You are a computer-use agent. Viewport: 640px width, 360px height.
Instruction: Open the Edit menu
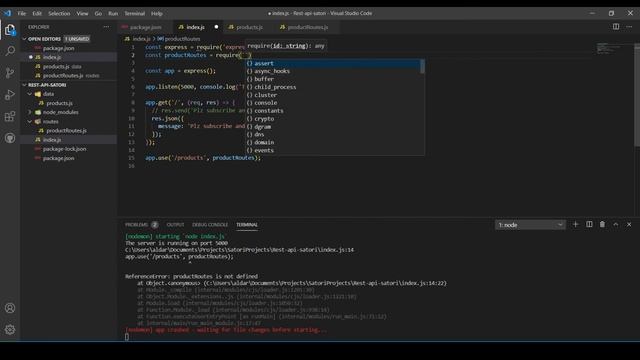[x=37, y=13]
